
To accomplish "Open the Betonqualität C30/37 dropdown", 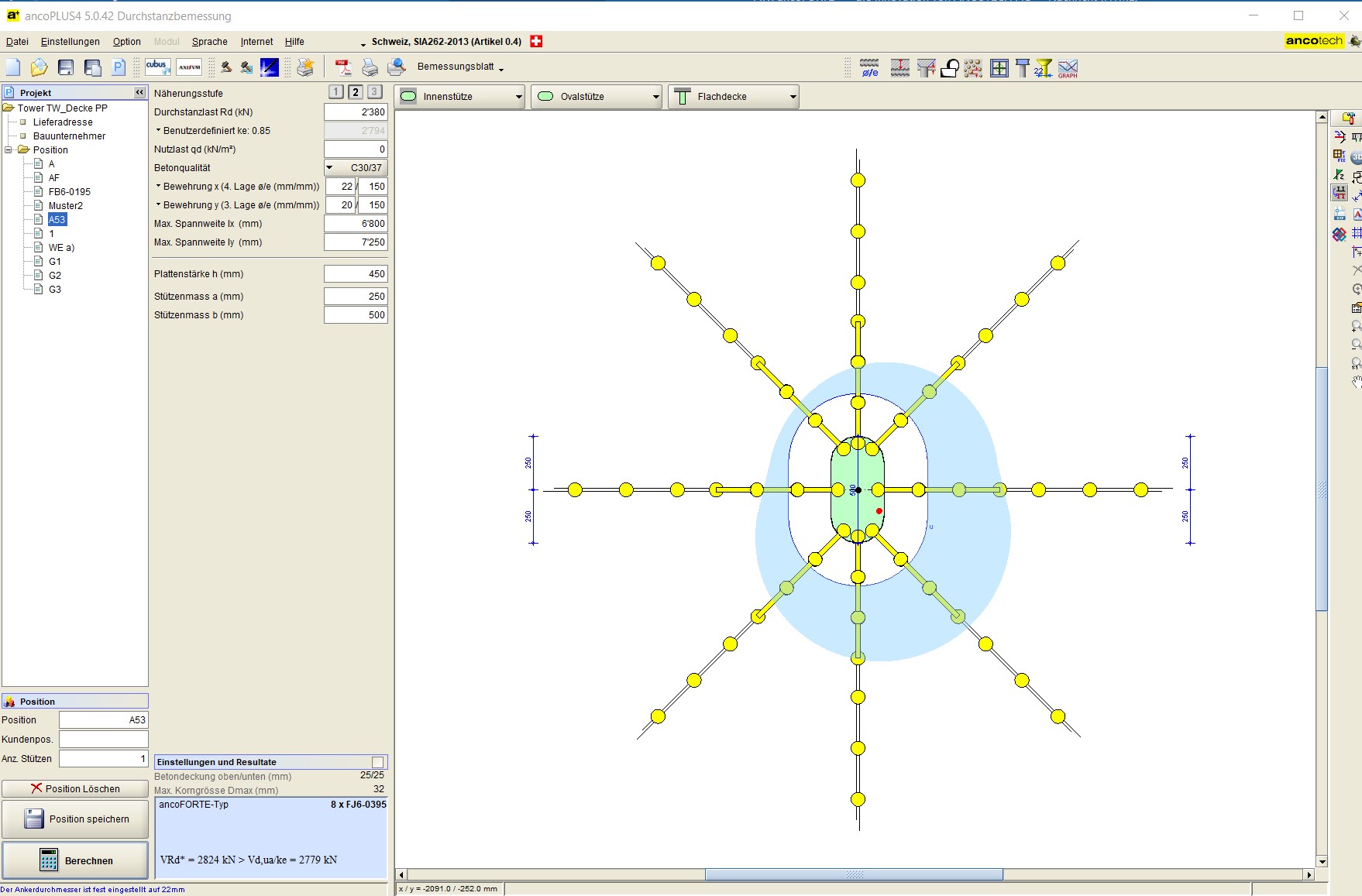I will coord(356,168).
